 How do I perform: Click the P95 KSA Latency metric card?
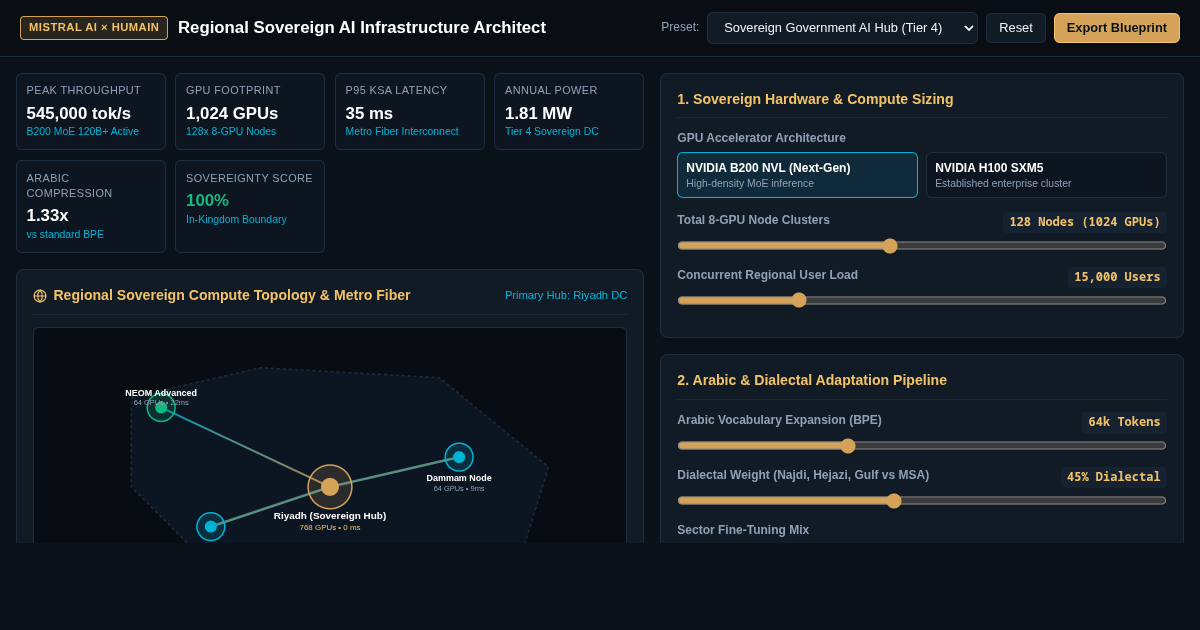pyautogui.click(x=410, y=112)
